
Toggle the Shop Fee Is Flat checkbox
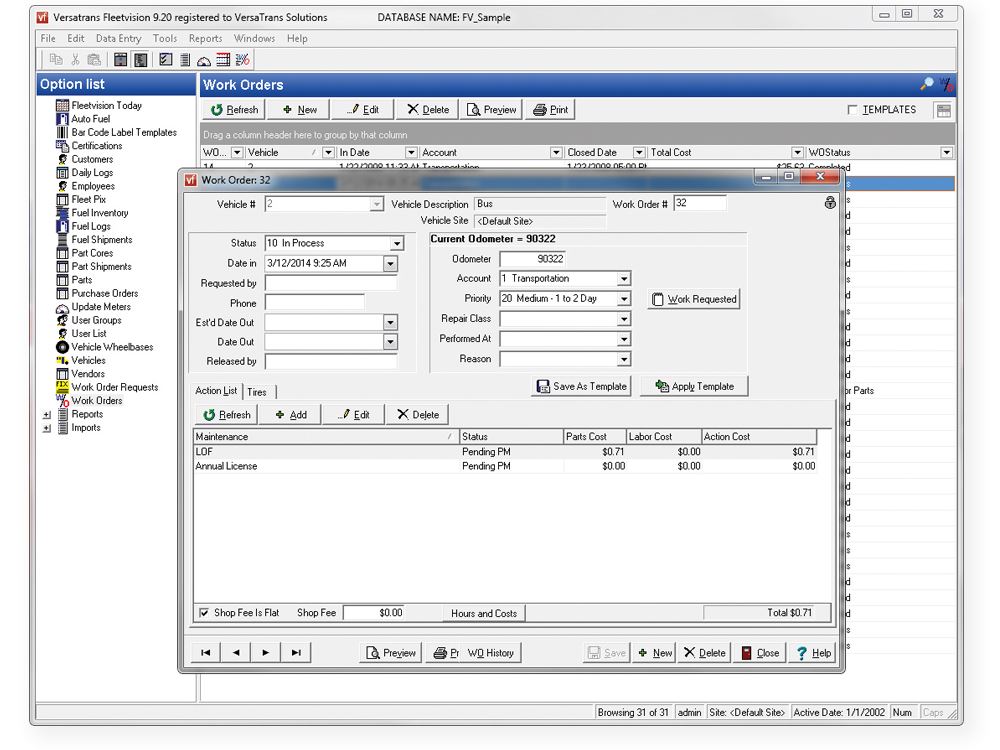[x=204, y=613]
